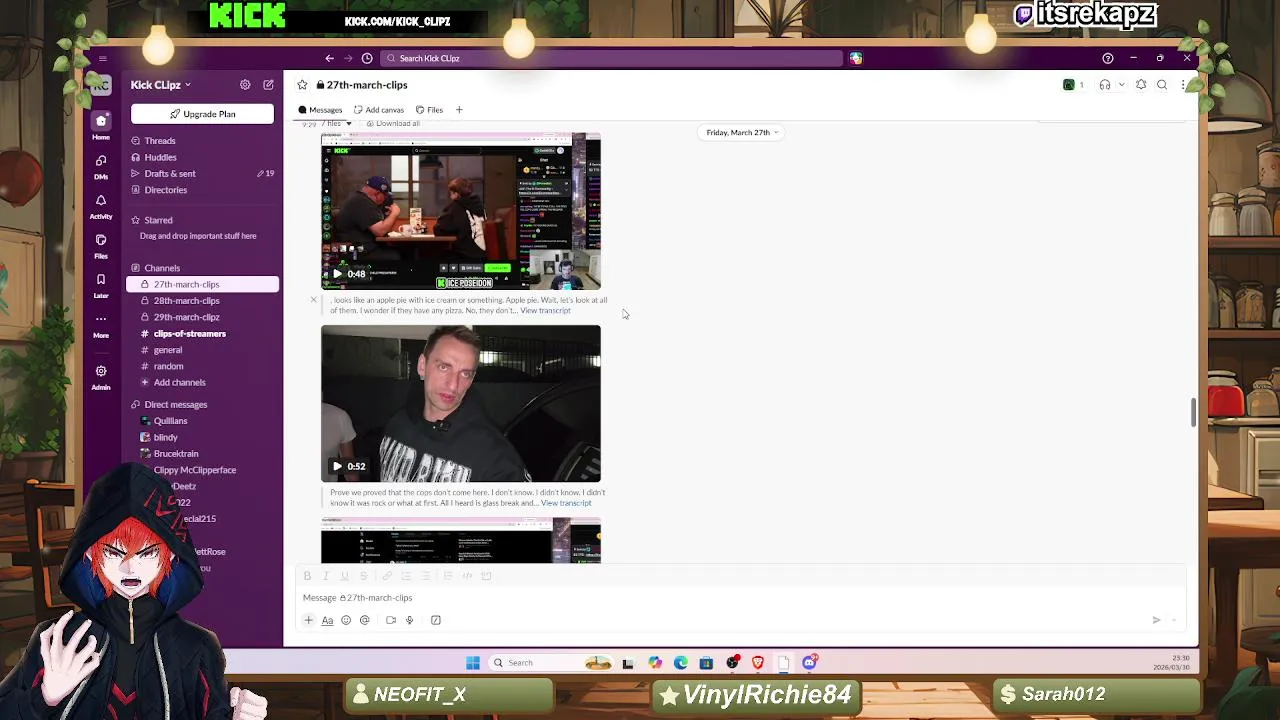Open direct message with Quillians

pyautogui.click(x=170, y=421)
